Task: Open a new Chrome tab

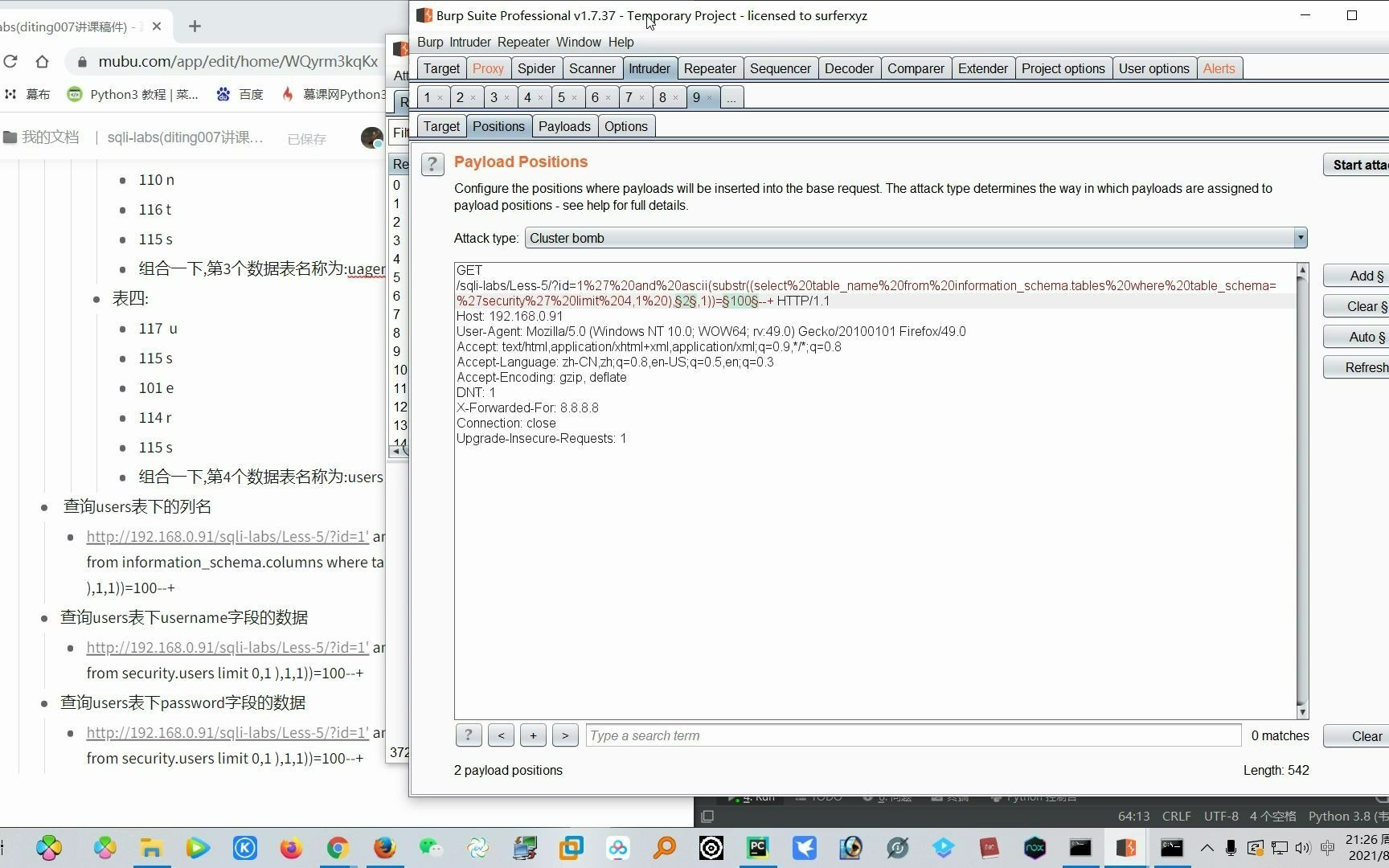Action: click(x=195, y=27)
